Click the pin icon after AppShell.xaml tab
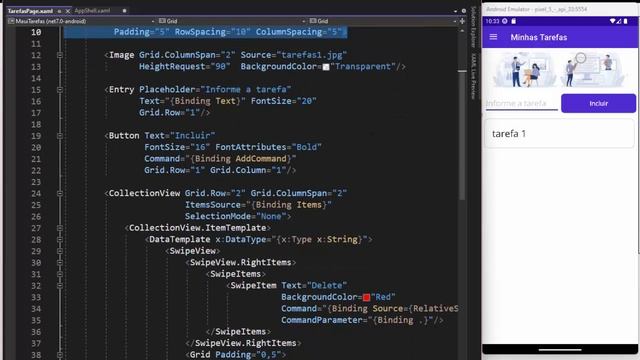Screen dimensions: 640x360 pyautogui.click(x=124, y=11)
